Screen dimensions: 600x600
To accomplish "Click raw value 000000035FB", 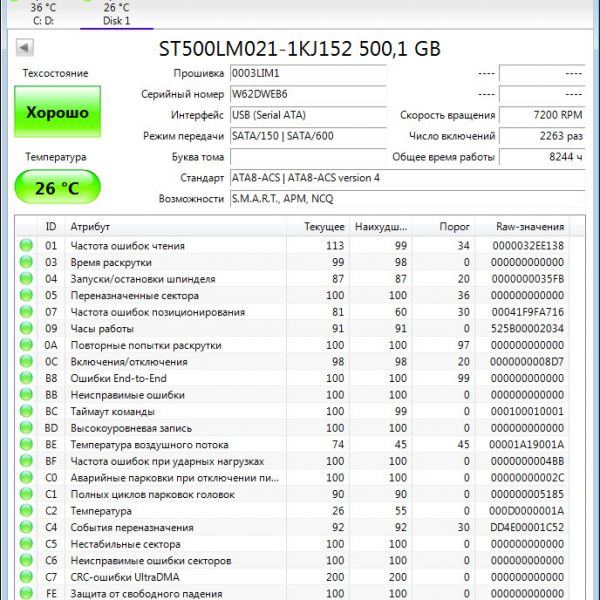I will 528,279.
